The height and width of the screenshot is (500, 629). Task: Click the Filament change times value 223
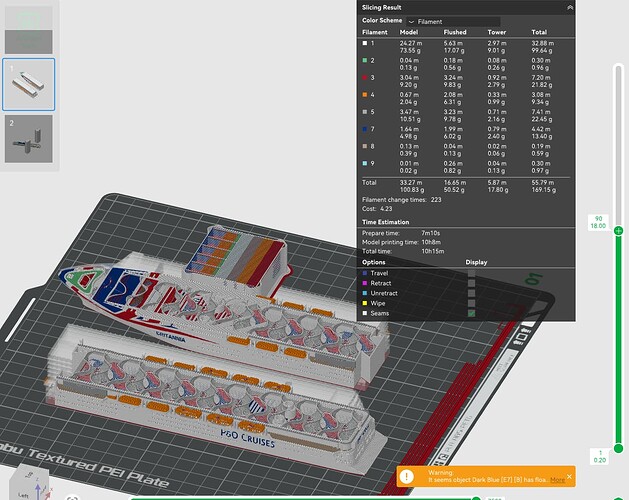pyautogui.click(x=436, y=199)
